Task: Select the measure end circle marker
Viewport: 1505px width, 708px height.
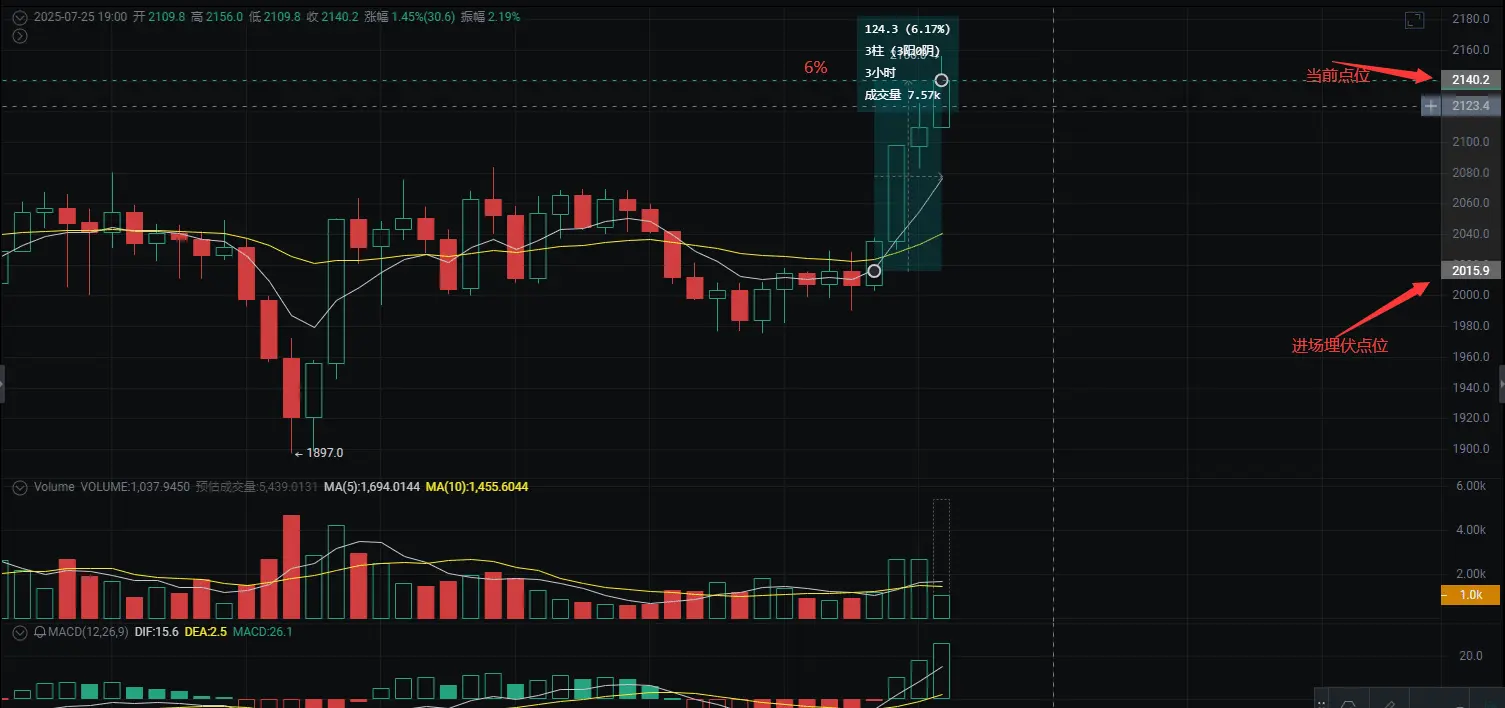Action: coord(941,80)
